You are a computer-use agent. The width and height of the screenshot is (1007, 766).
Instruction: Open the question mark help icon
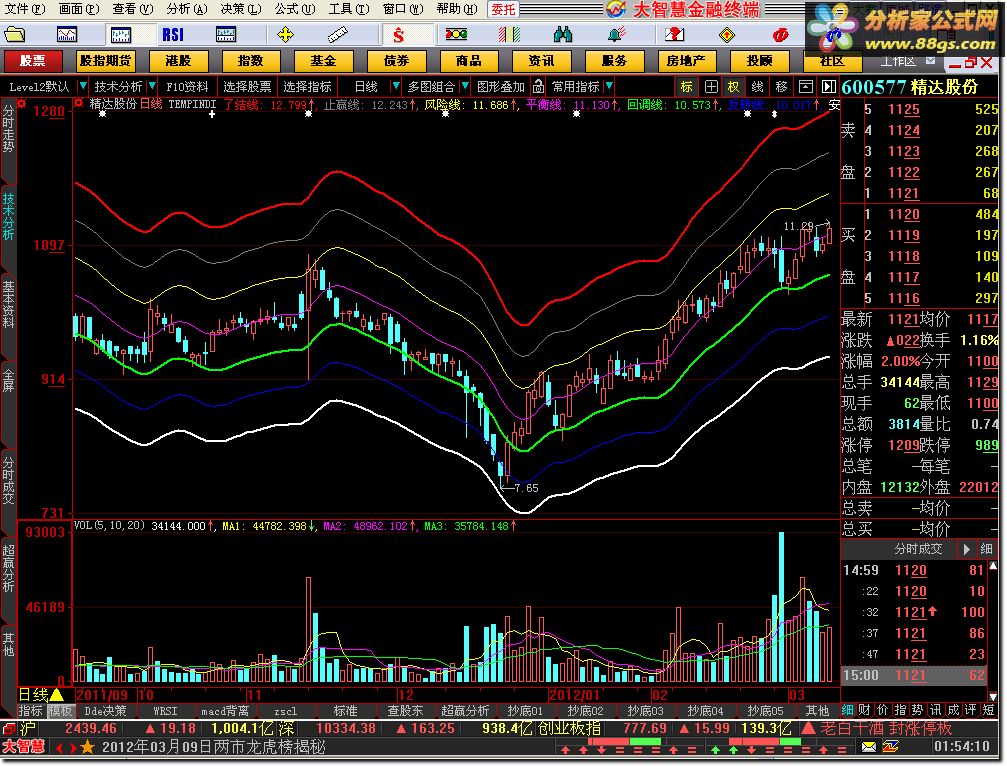(674, 35)
